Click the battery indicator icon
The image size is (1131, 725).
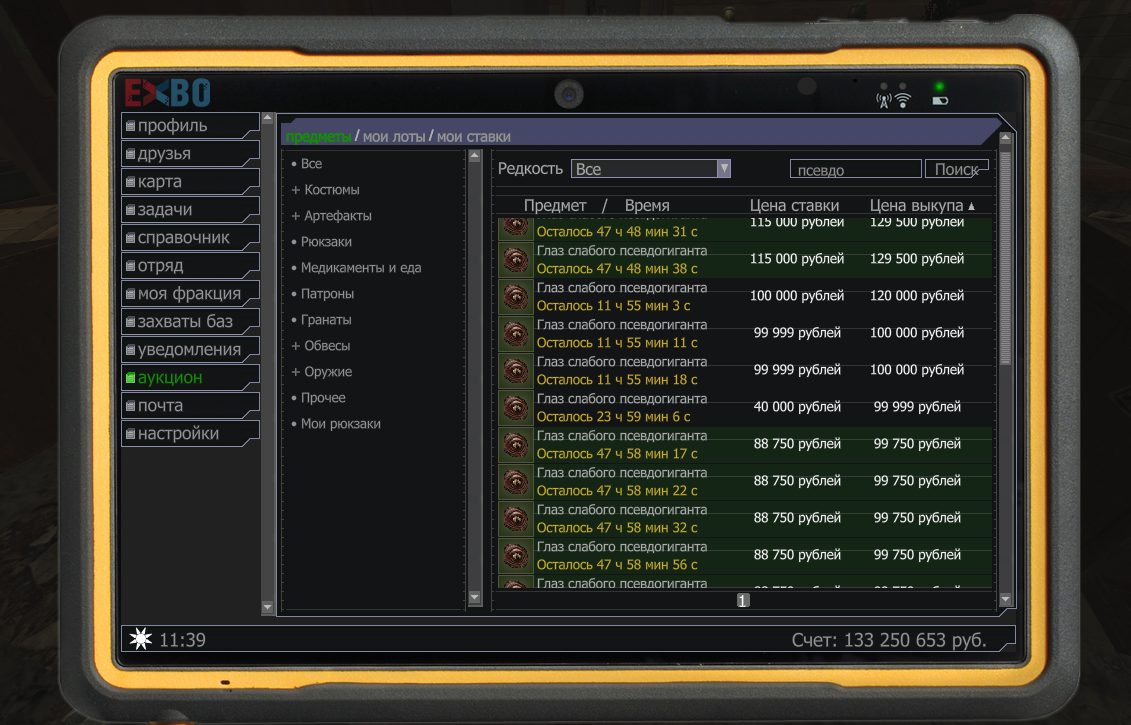click(939, 100)
